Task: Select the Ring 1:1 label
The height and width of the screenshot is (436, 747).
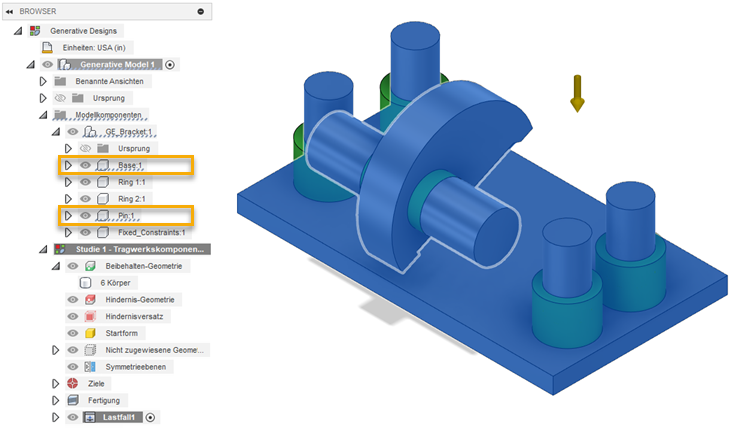Action: [x=132, y=182]
